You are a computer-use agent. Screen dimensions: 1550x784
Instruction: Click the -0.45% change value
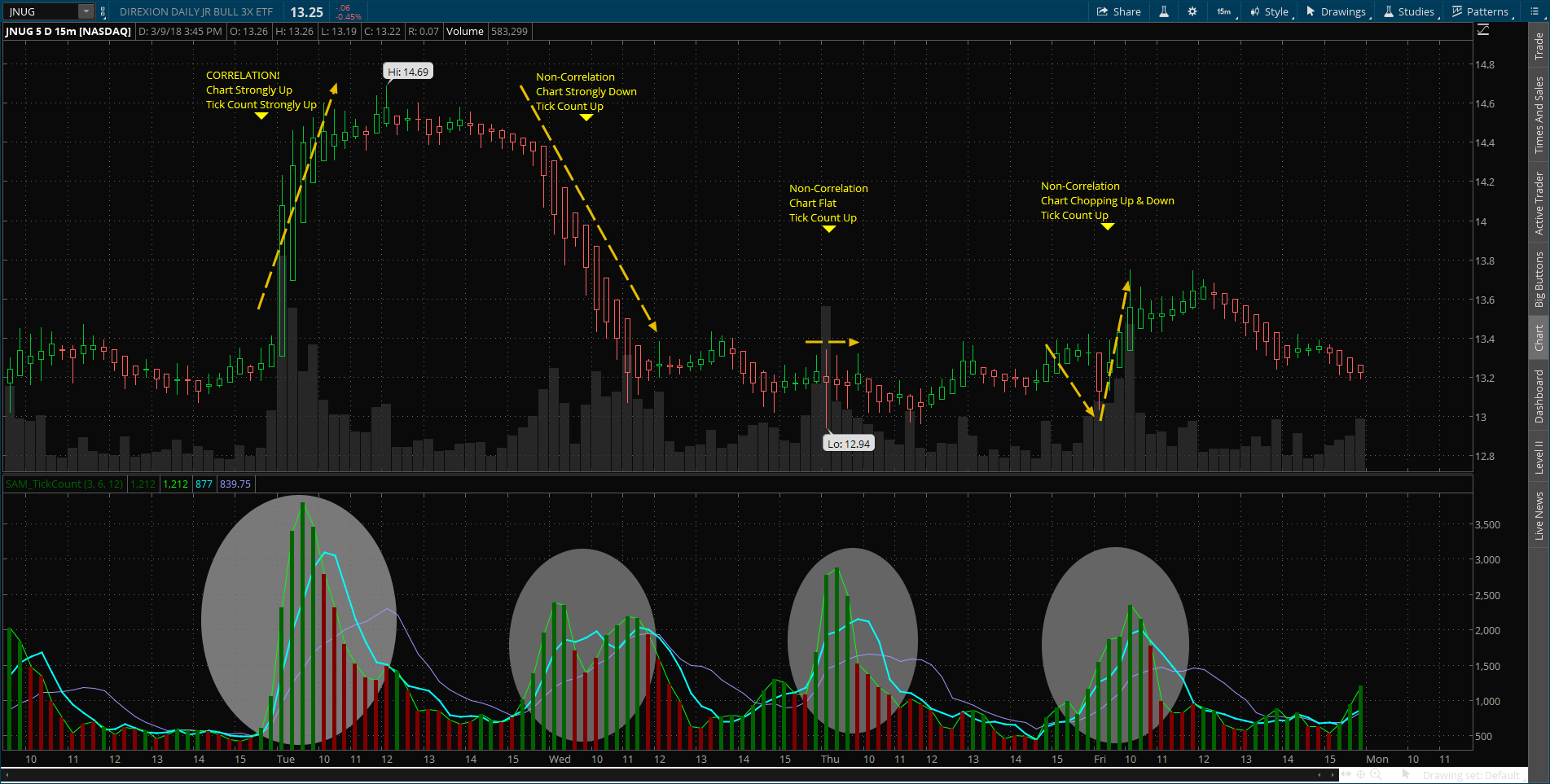349,16
